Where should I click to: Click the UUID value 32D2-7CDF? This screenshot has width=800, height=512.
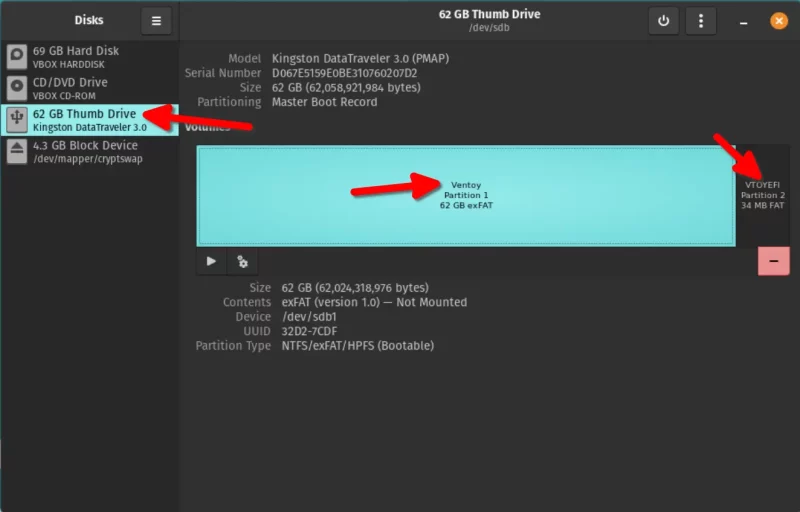coord(309,331)
